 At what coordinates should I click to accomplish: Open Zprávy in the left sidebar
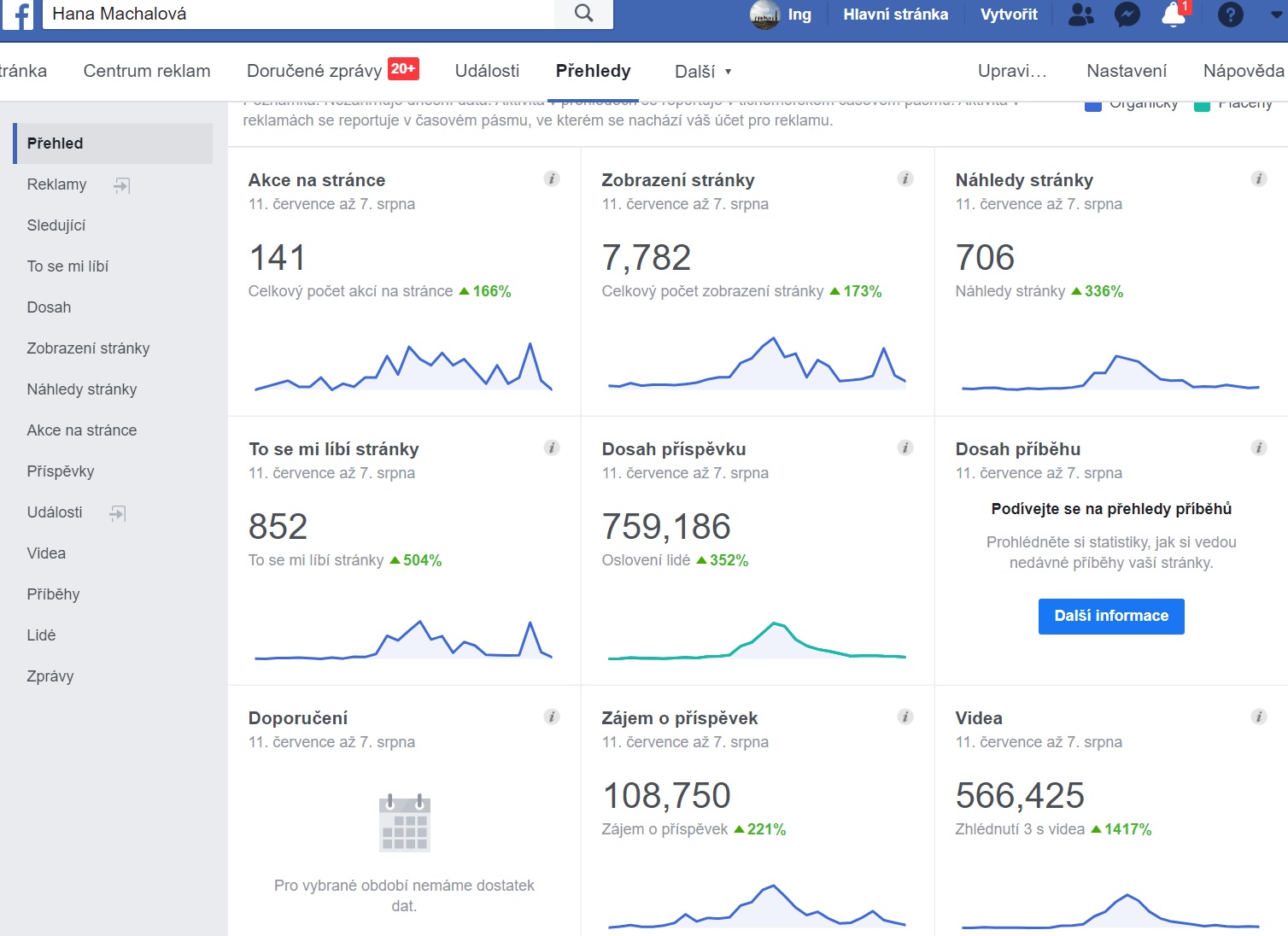pyautogui.click(x=50, y=676)
